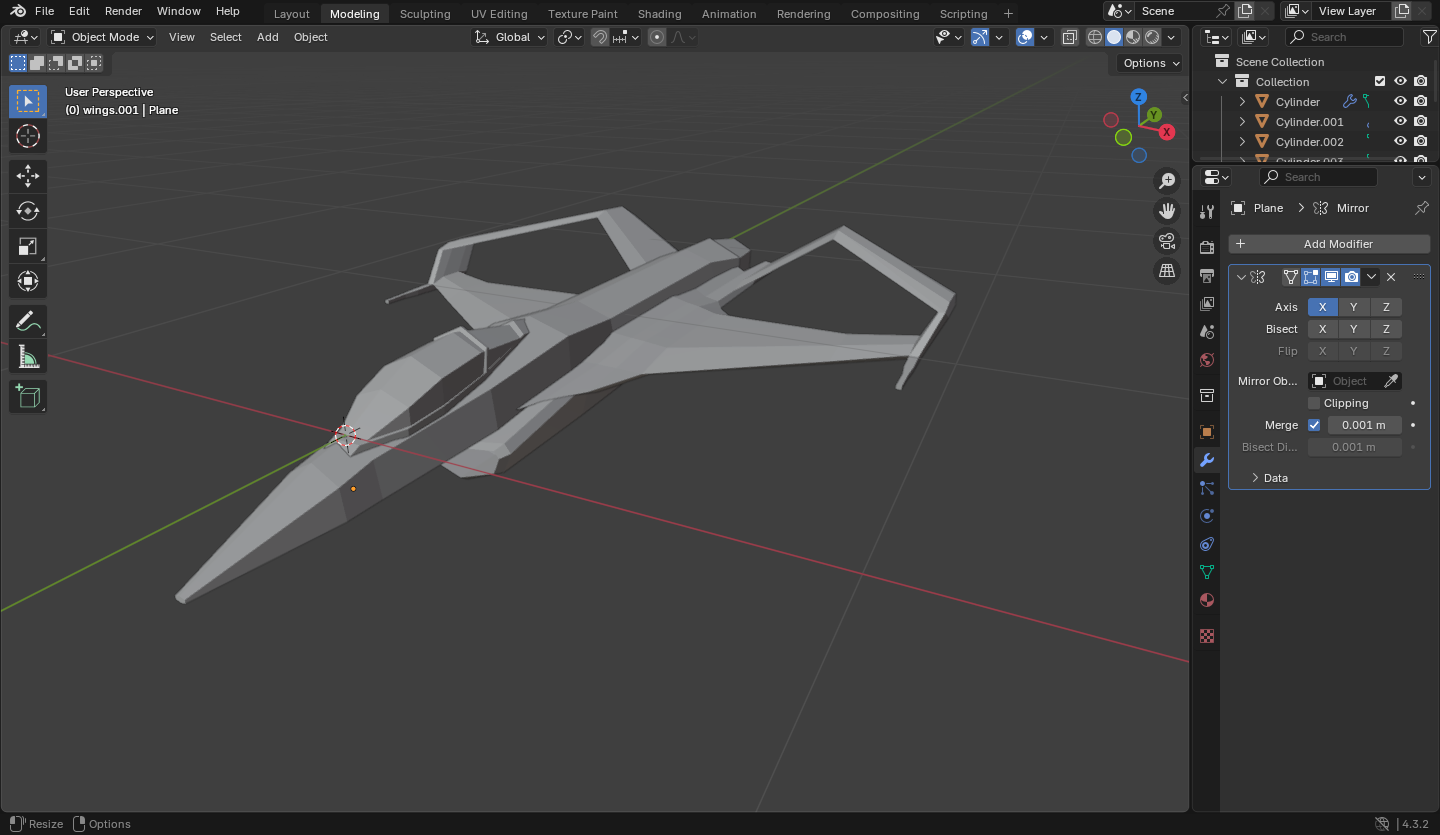
Task: Open the File menu
Action: [x=44, y=11]
